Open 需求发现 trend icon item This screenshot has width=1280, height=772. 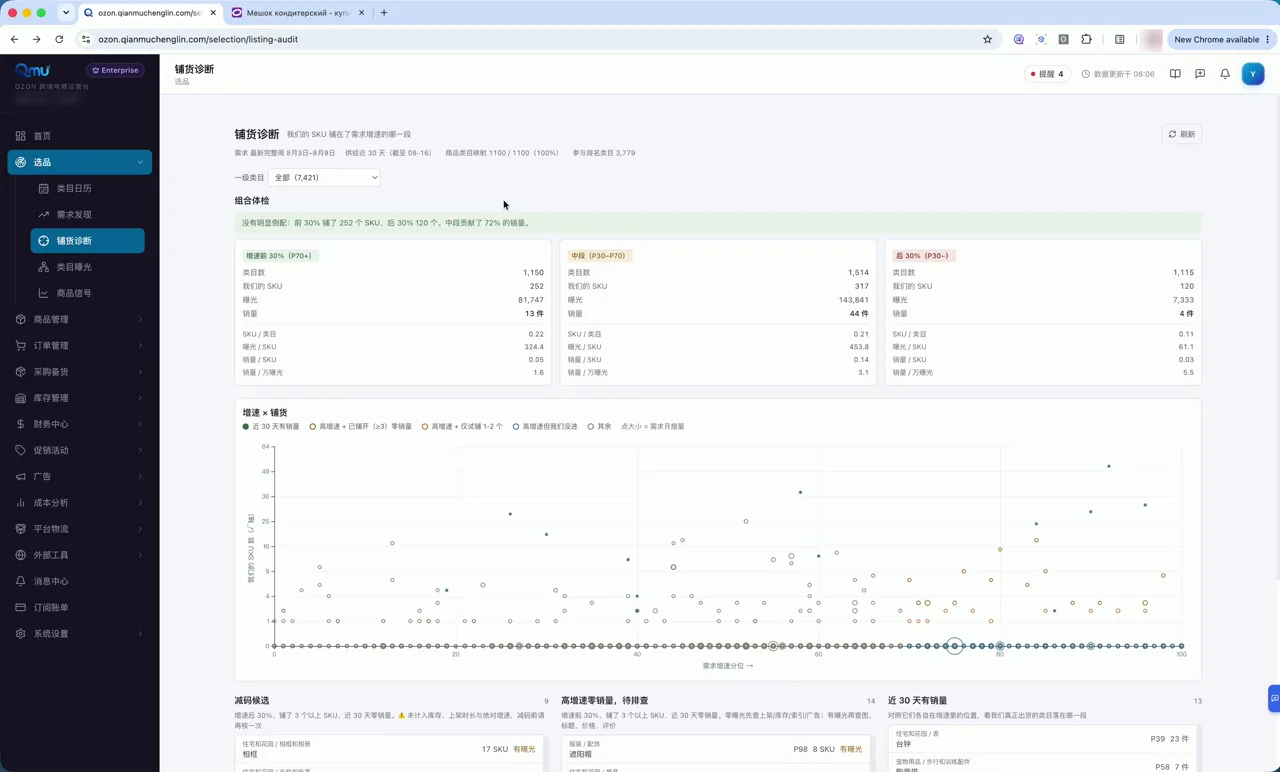point(44,214)
